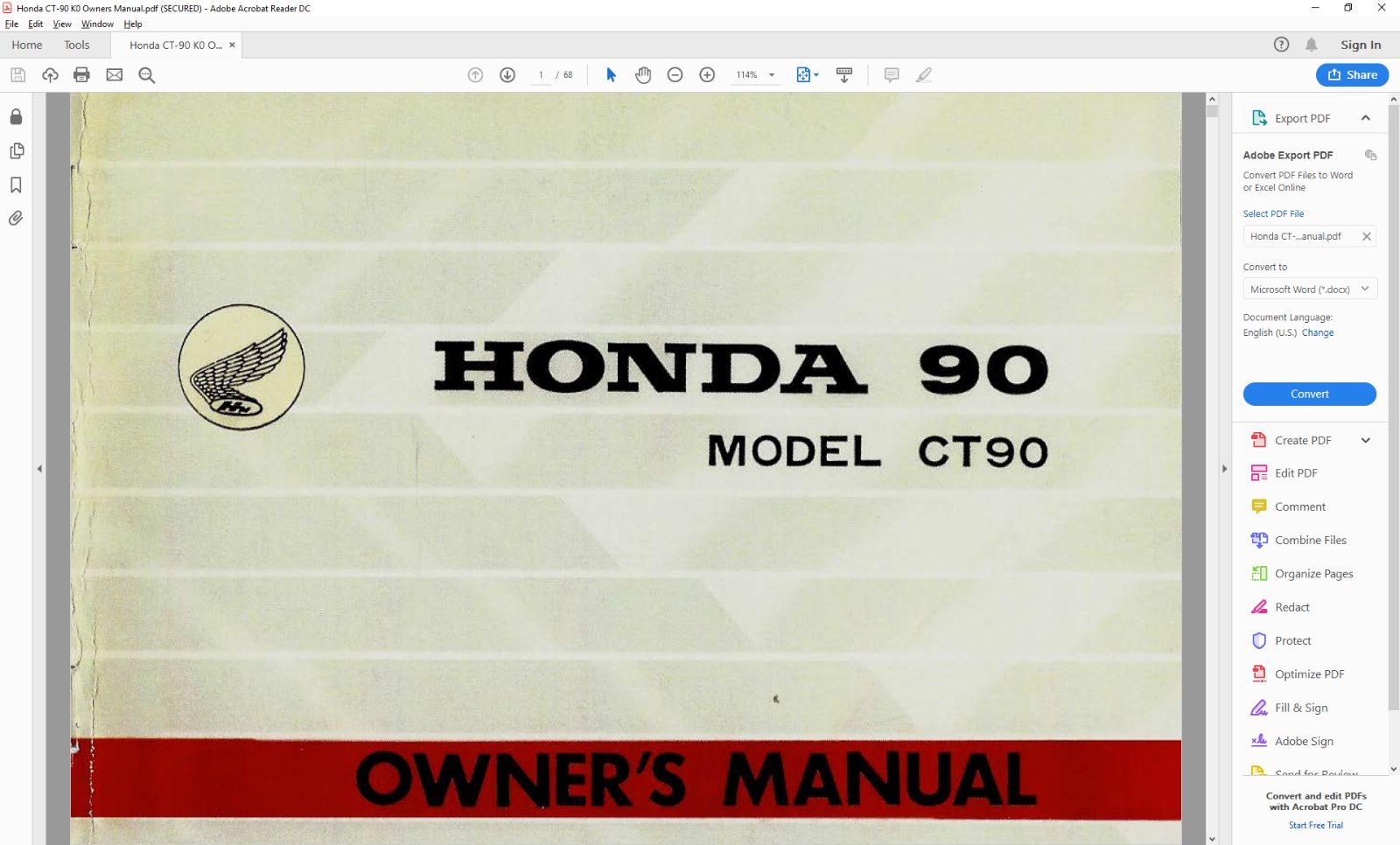Screen dimensions: 1400x845
Task: Open the Window menu
Action: [x=97, y=24]
